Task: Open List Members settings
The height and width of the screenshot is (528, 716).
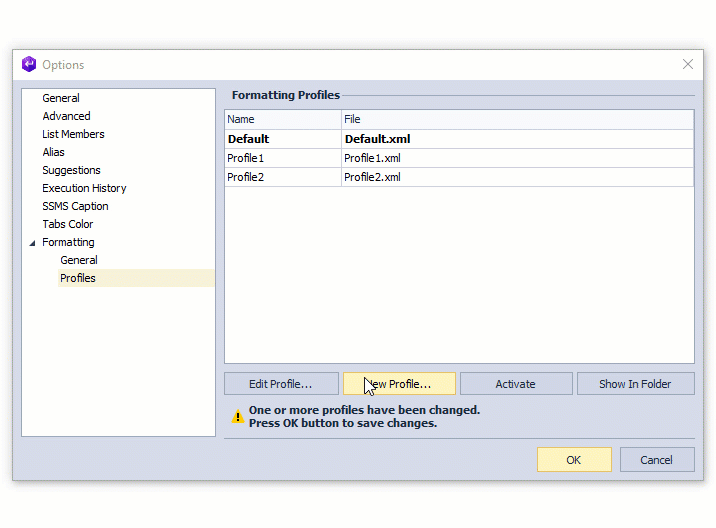Action: click(x=73, y=134)
